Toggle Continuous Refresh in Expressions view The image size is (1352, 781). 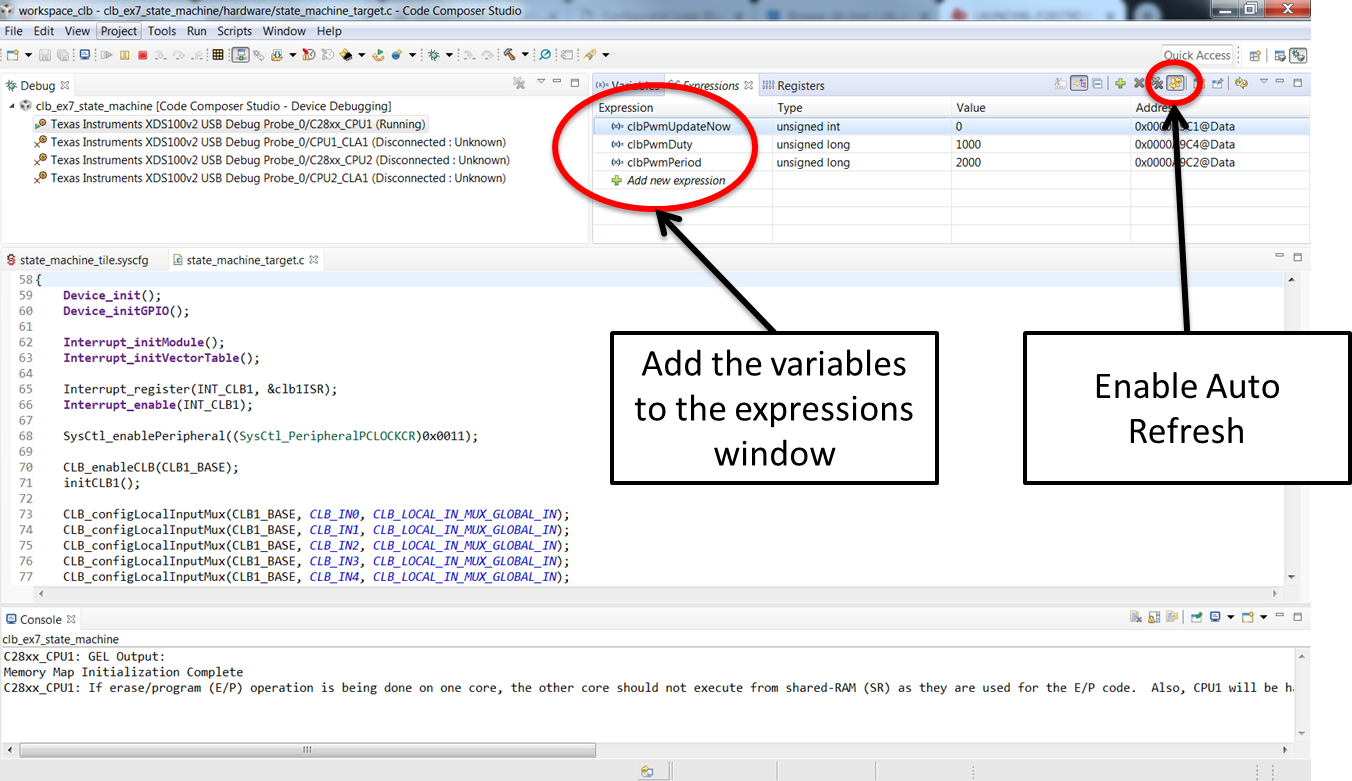point(1175,83)
